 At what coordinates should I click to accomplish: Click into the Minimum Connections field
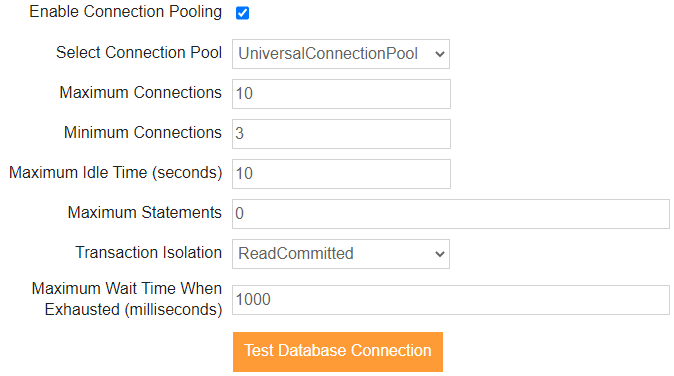[x=341, y=134]
